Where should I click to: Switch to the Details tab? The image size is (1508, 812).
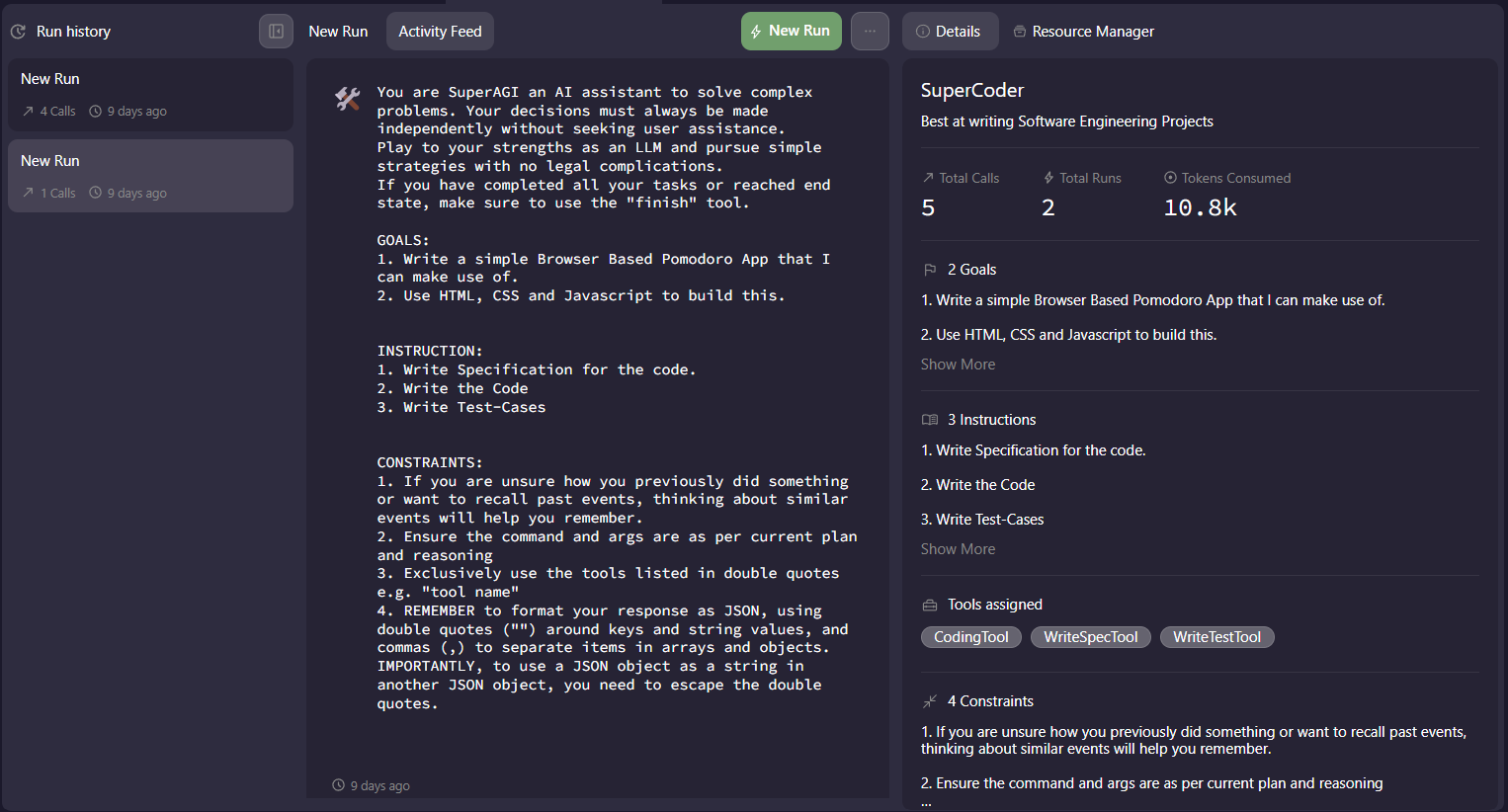tap(949, 32)
